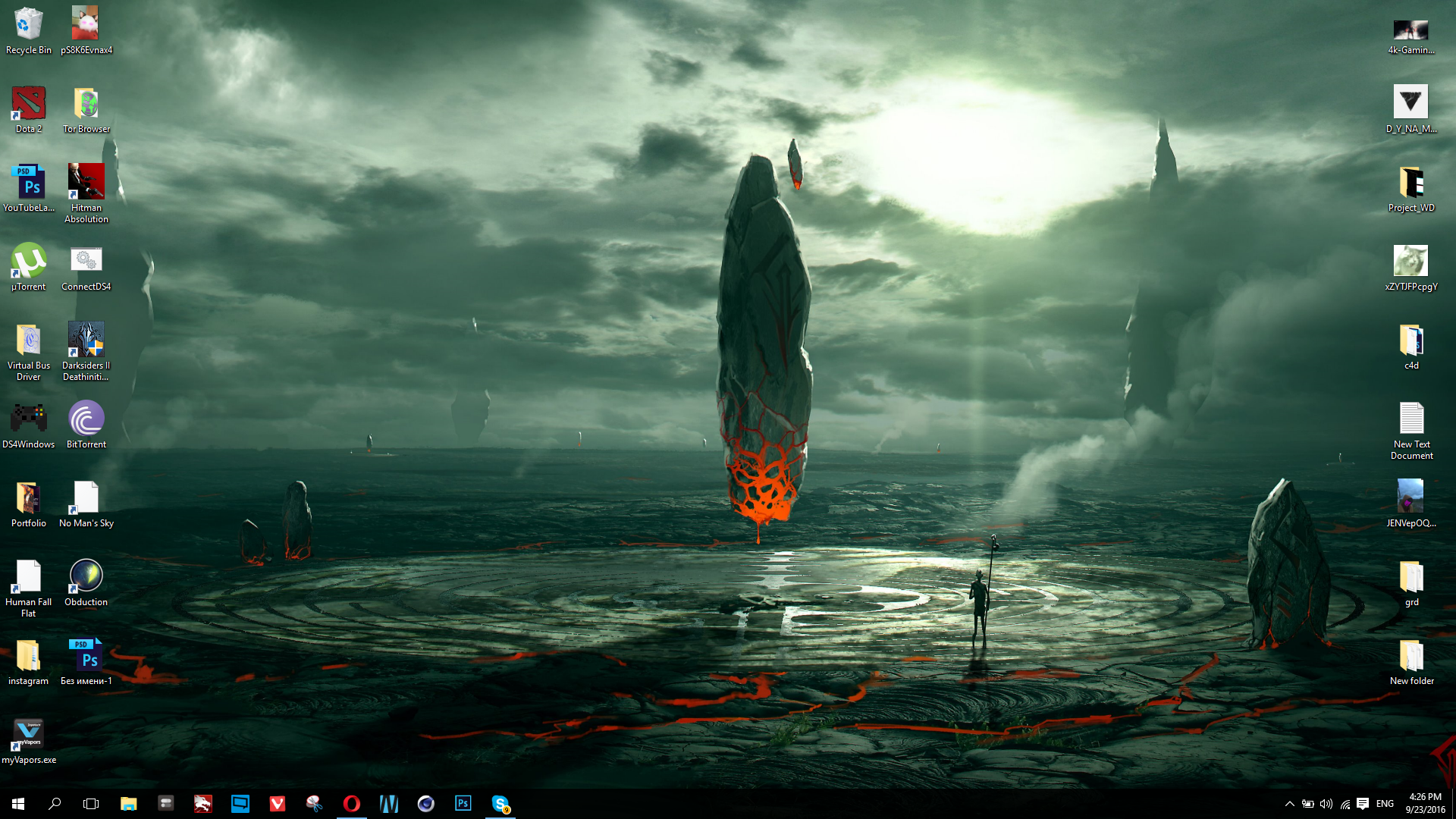Open the volume control in the tray
1456x819 pixels.
pos(1326,804)
